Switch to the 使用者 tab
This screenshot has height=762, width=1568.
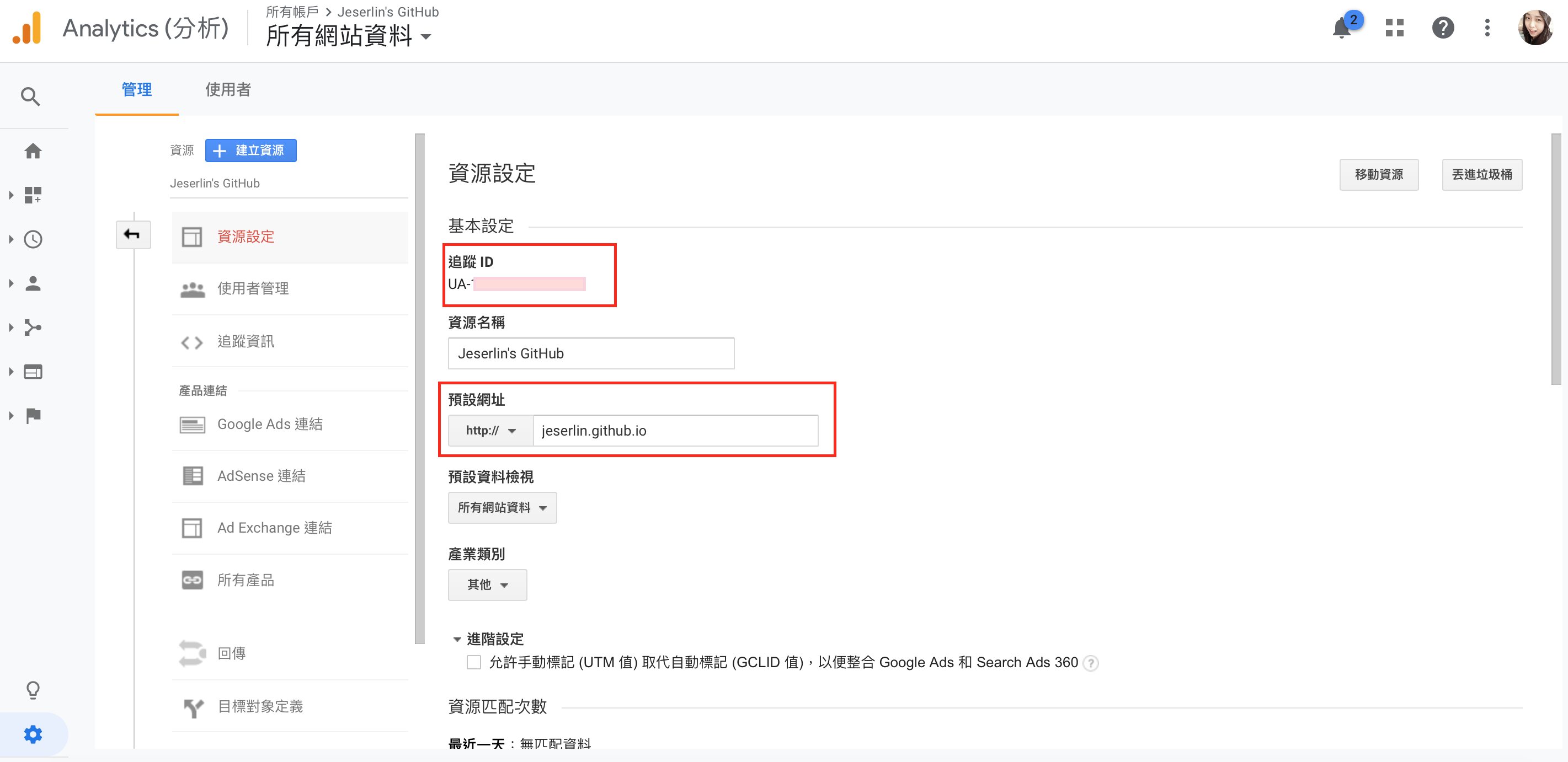[228, 90]
